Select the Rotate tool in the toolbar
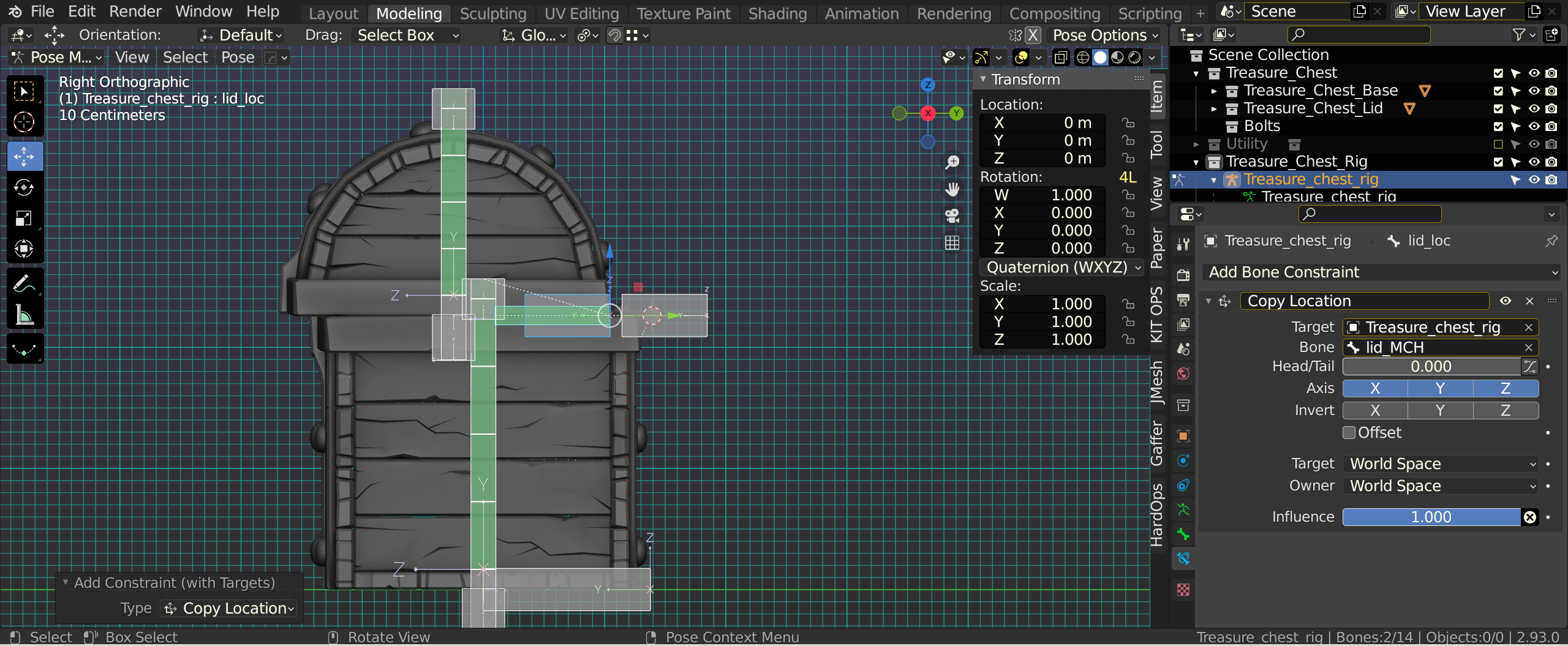 tap(24, 187)
